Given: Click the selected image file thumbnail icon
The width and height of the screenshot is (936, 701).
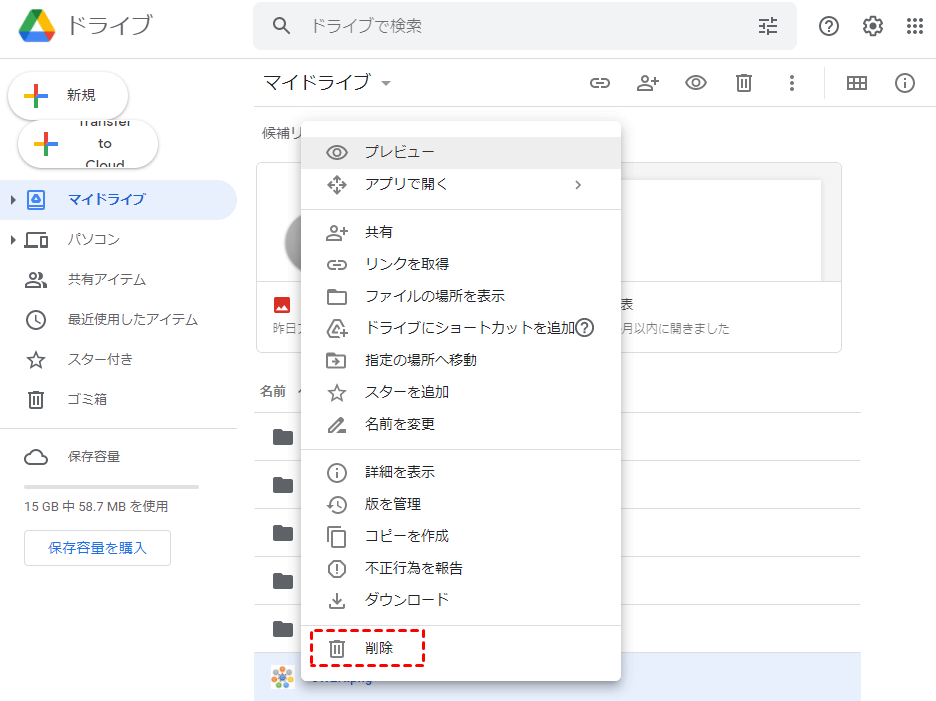Looking at the screenshot, I should pyautogui.click(x=282, y=677).
